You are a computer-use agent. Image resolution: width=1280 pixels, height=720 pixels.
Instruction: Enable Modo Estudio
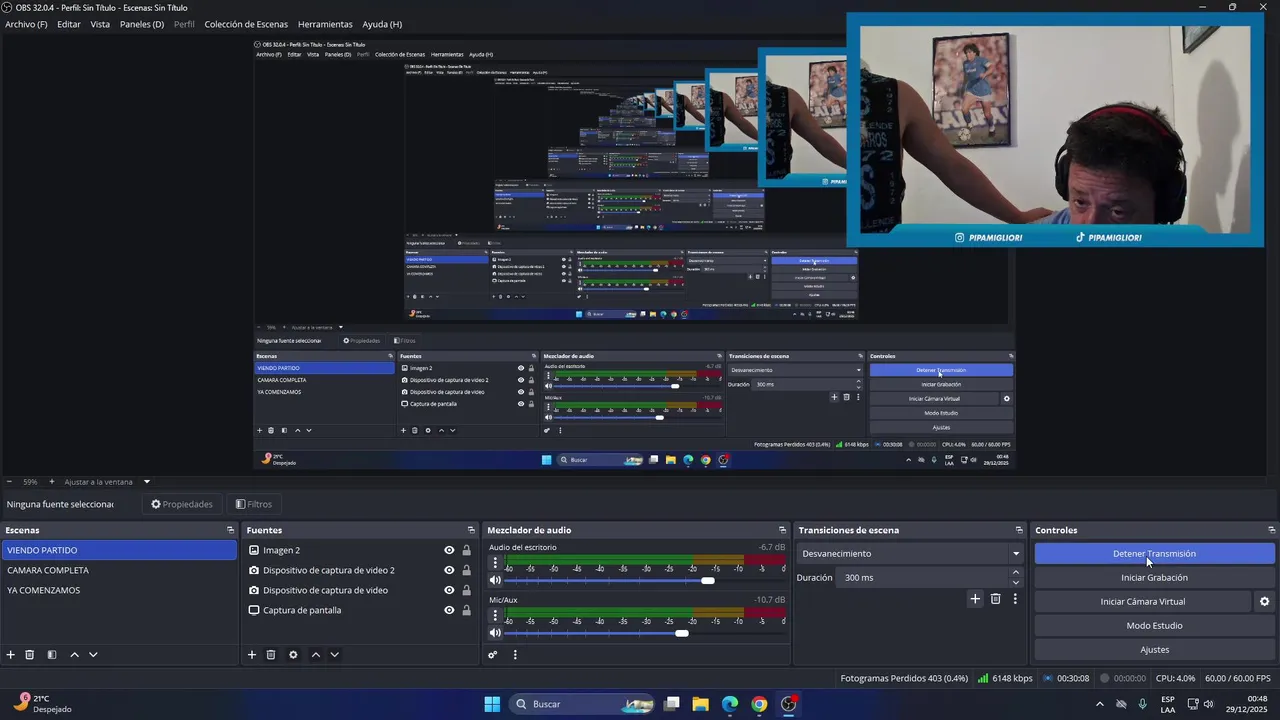[1154, 626]
